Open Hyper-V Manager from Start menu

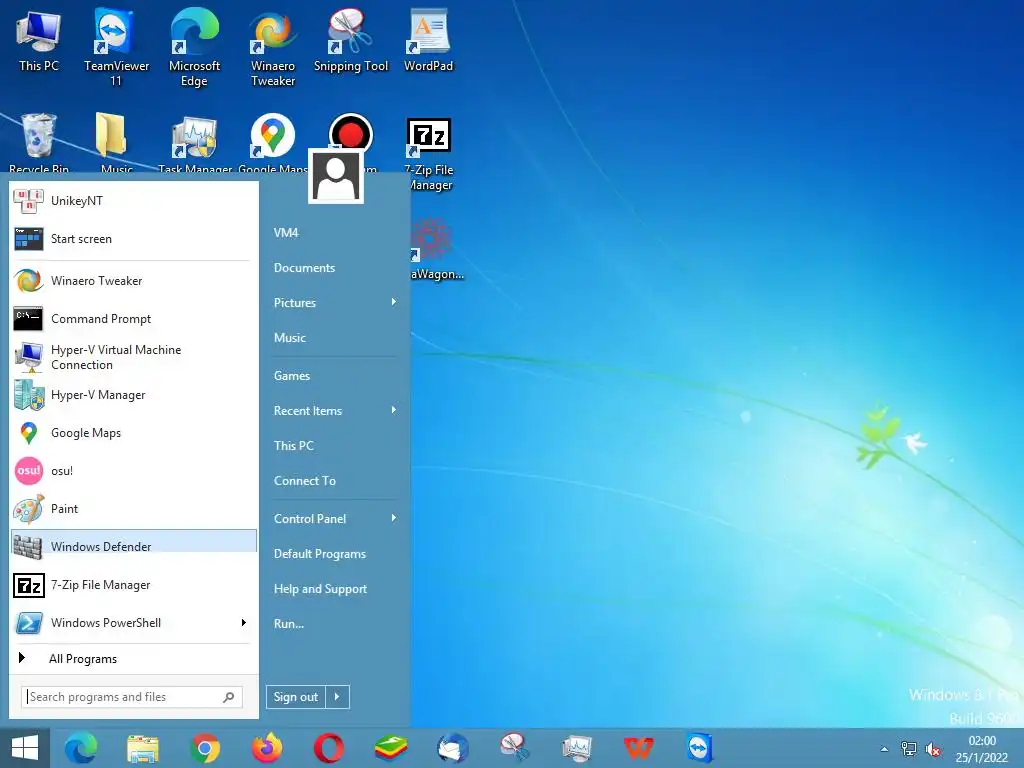(134, 395)
